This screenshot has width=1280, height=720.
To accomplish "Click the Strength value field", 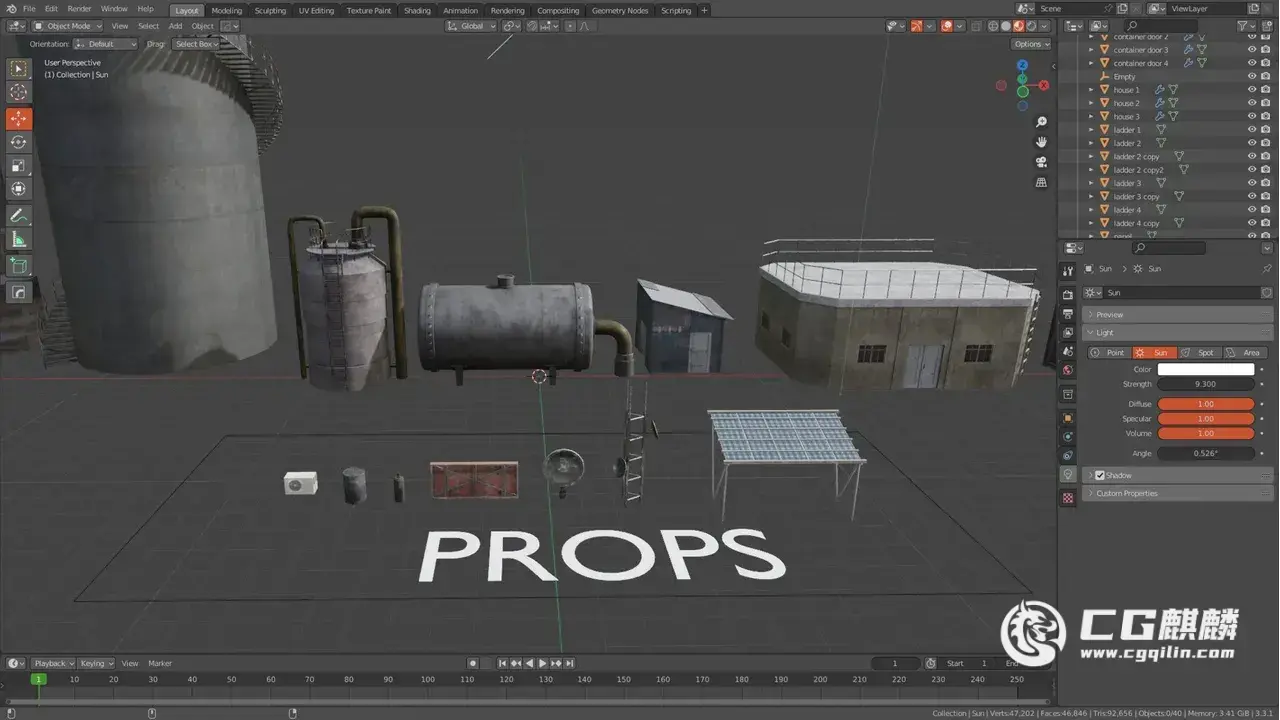I will pyautogui.click(x=1205, y=384).
